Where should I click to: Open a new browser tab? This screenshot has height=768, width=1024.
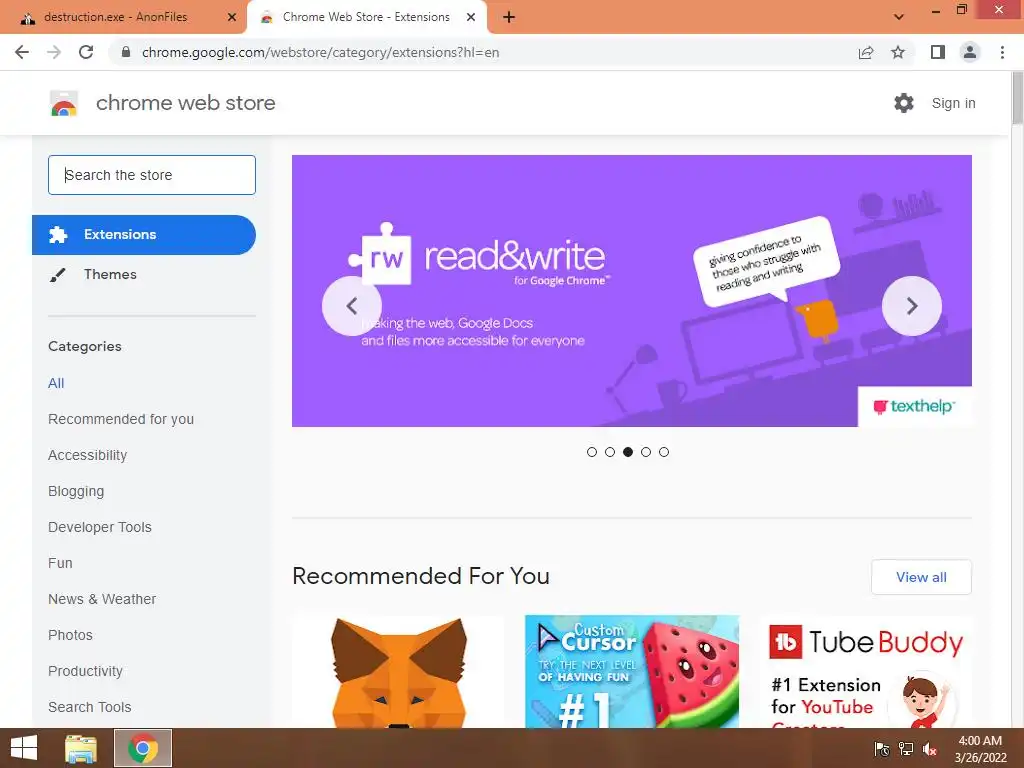(x=509, y=17)
